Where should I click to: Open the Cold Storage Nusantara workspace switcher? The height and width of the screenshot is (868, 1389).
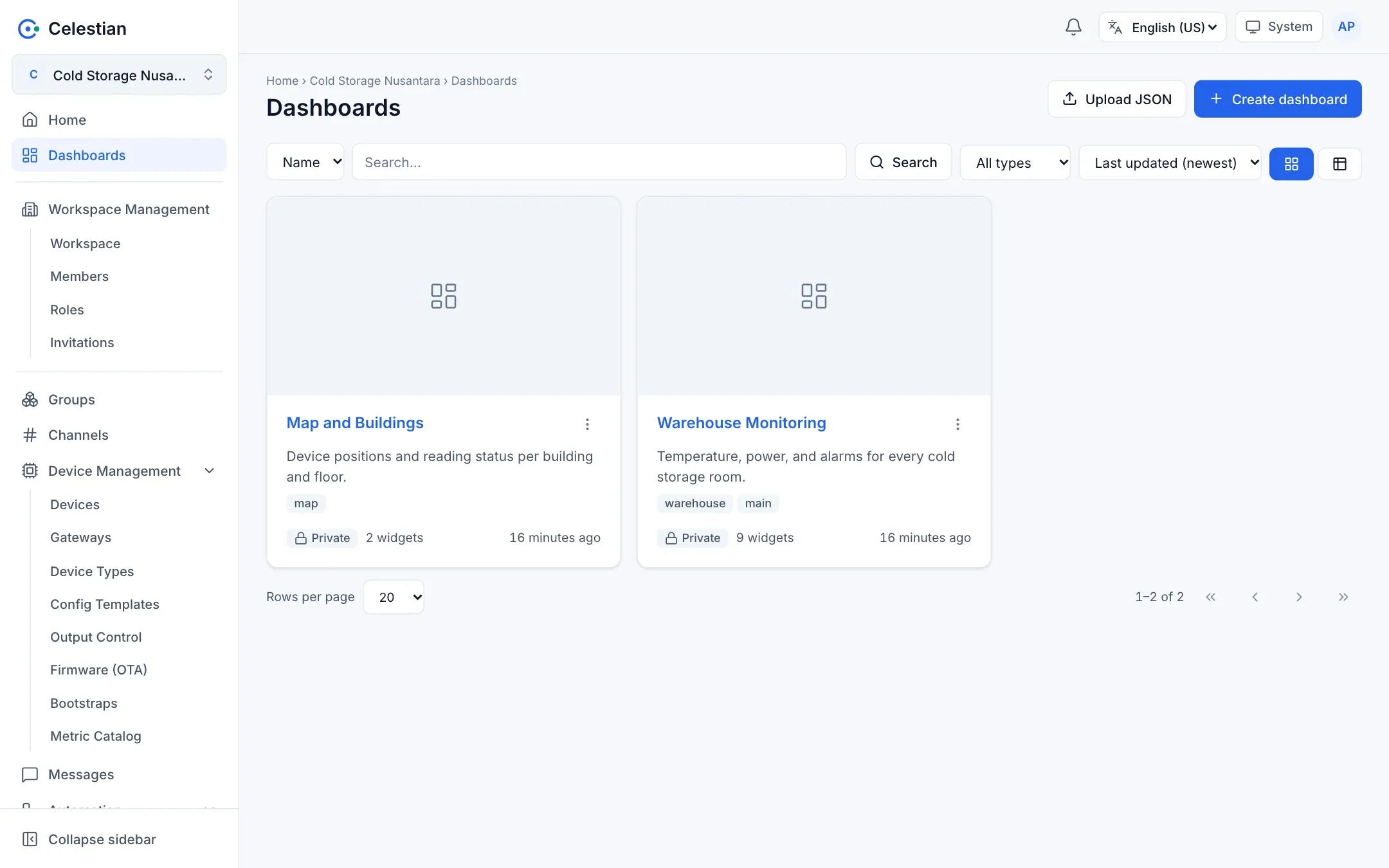coord(119,75)
